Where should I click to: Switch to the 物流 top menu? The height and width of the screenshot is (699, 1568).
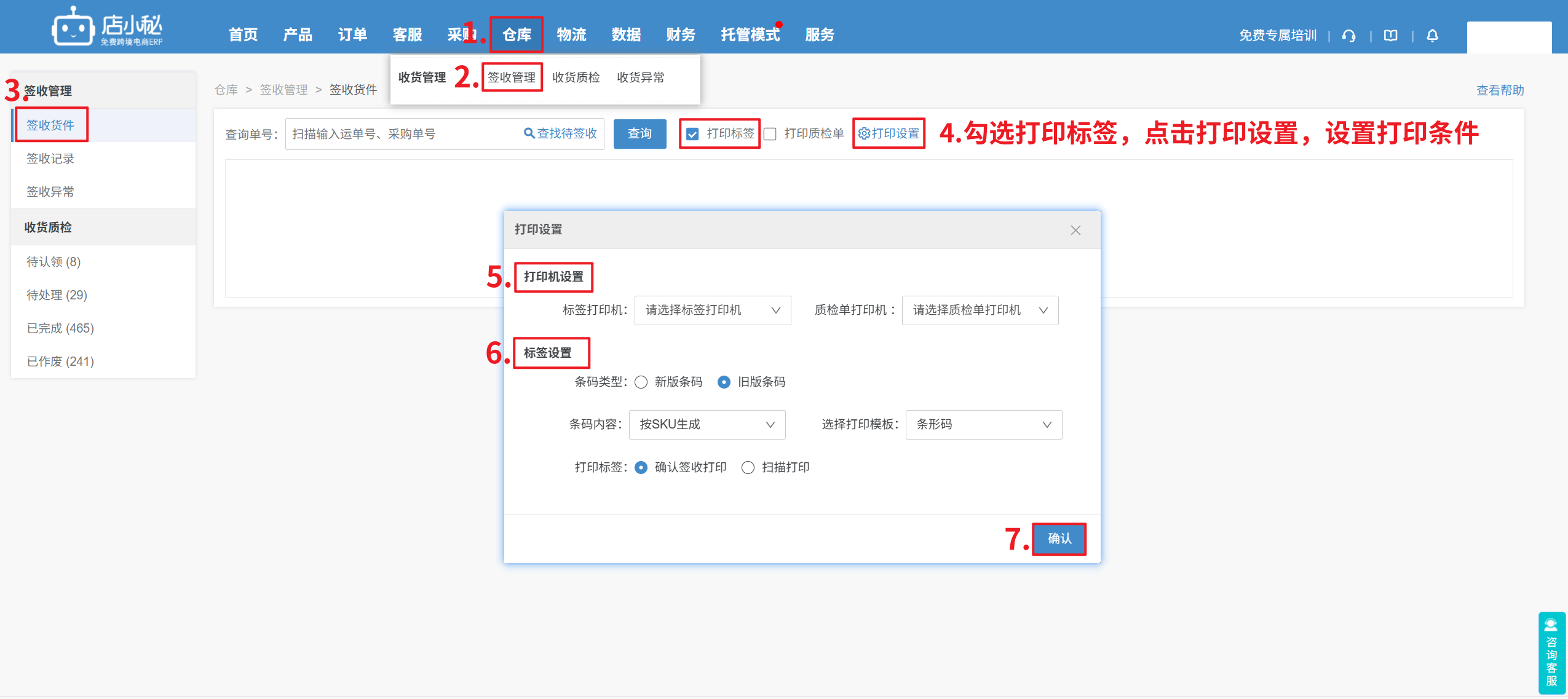pyautogui.click(x=571, y=35)
